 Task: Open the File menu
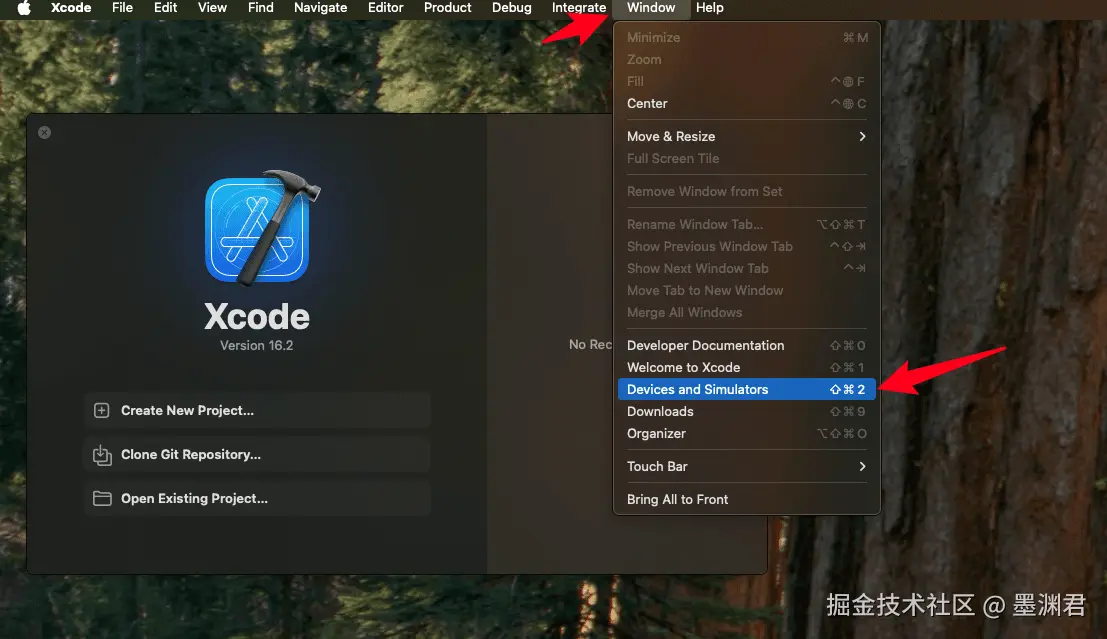pyautogui.click(x=122, y=8)
